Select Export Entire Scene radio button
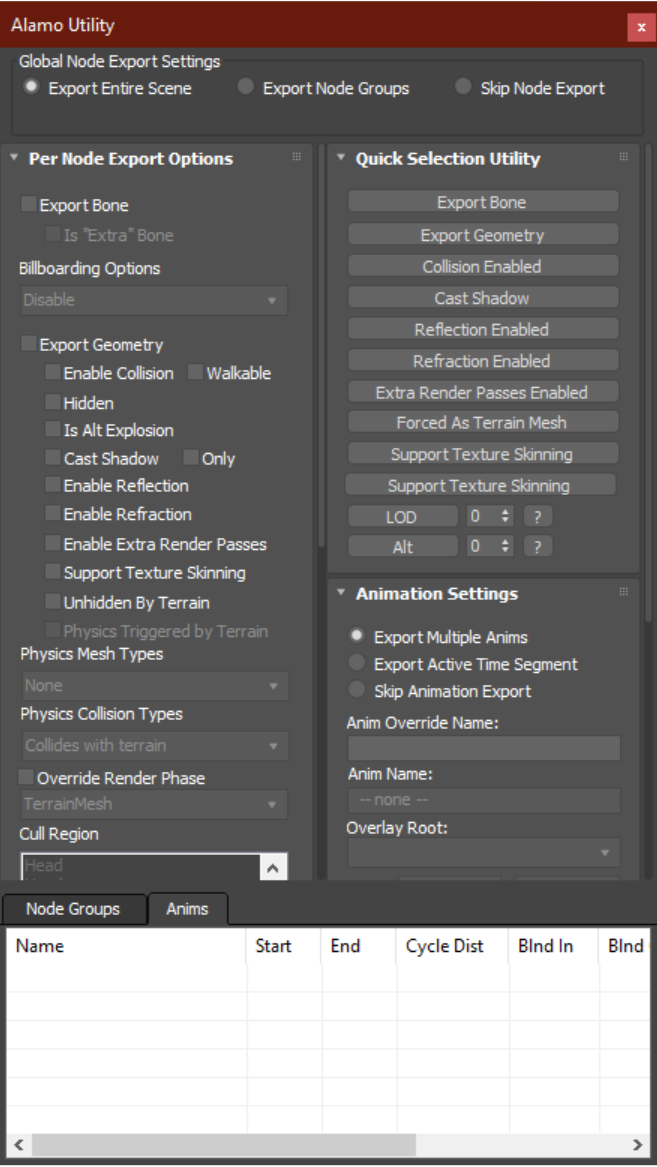Image resolution: width=657 pixels, height=1167 pixels. [31, 87]
